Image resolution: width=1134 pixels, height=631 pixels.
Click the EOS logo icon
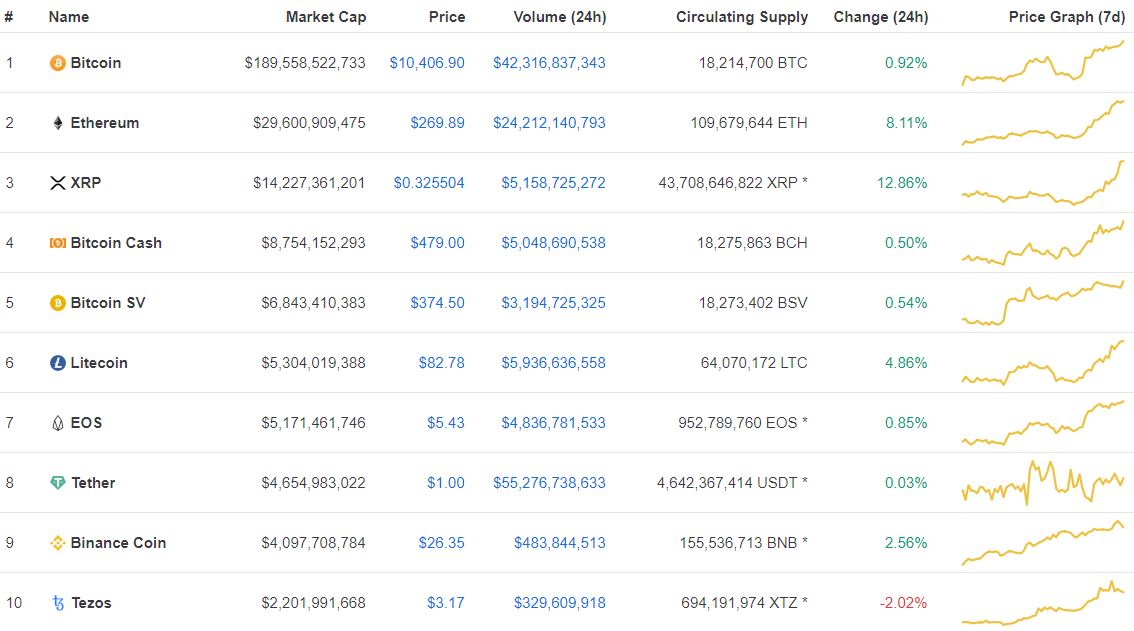tap(58, 423)
